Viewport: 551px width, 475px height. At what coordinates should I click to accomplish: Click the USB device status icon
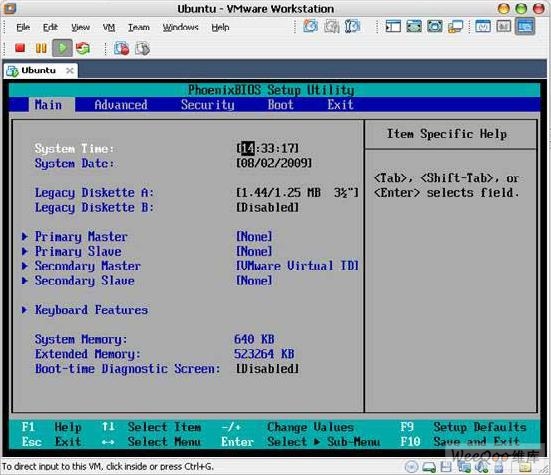click(x=499, y=467)
